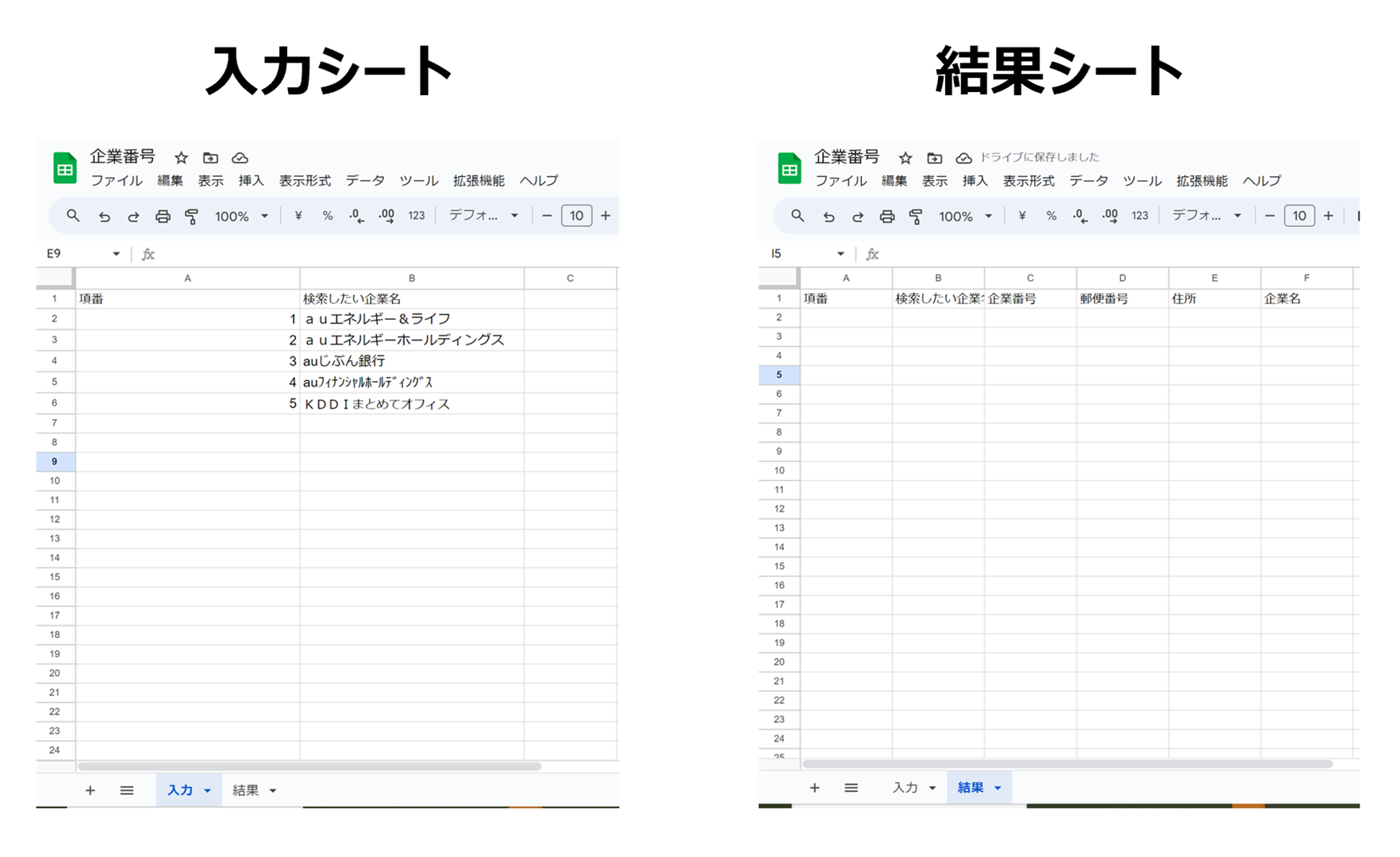Image resolution: width=1400 pixels, height=857 pixels.
Task: Open the データ menu in 入力シート
Action: click(365, 181)
